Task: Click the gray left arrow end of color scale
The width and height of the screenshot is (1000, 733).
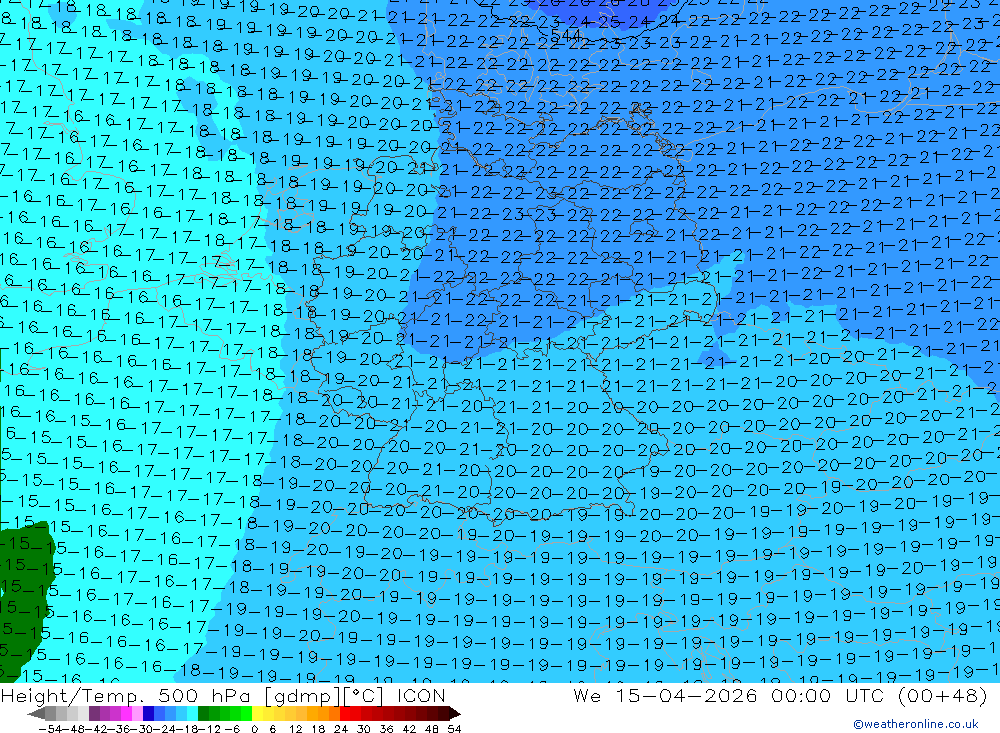Action: [x=36, y=713]
